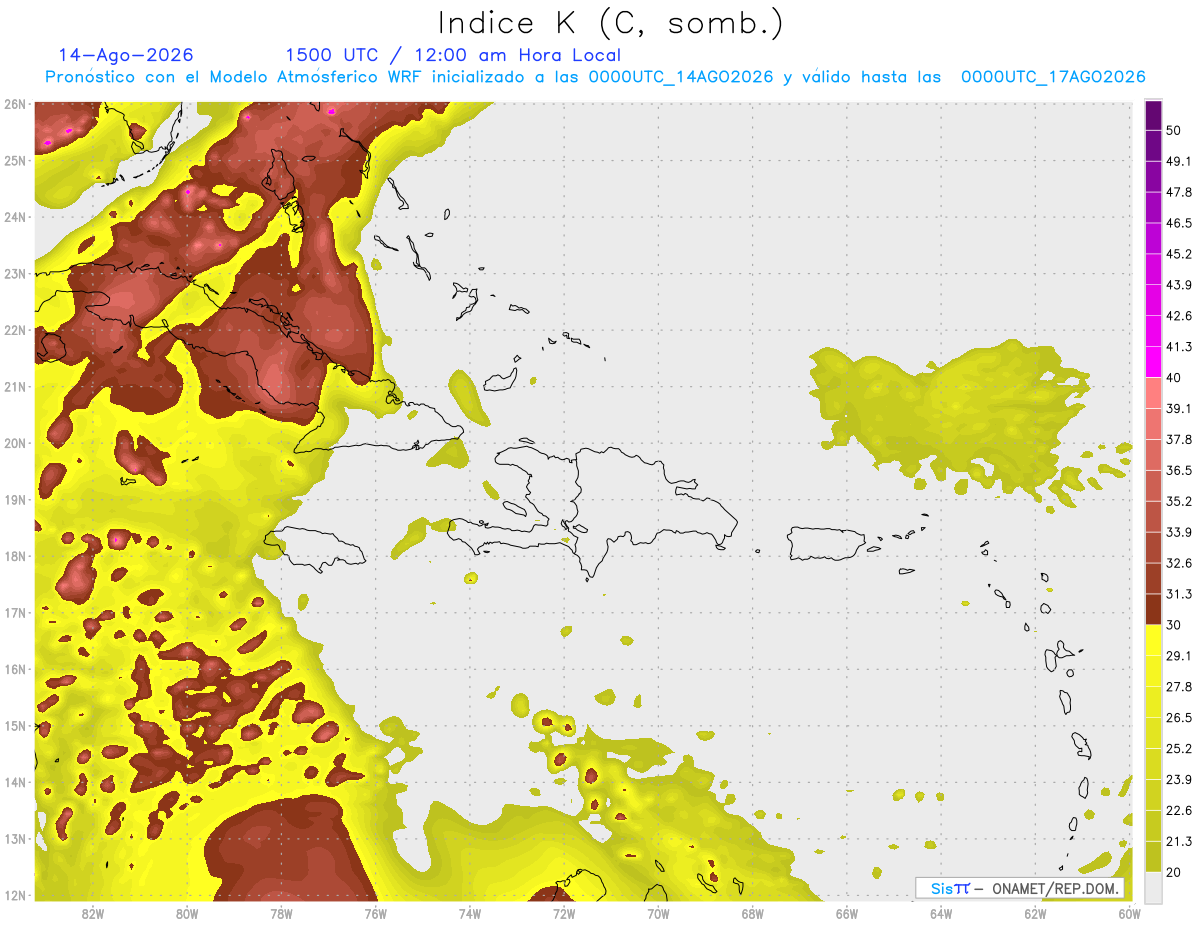This screenshot has height=927, width=1200.
Task: Click colorbar value "37.8"
Action: coord(1178,439)
